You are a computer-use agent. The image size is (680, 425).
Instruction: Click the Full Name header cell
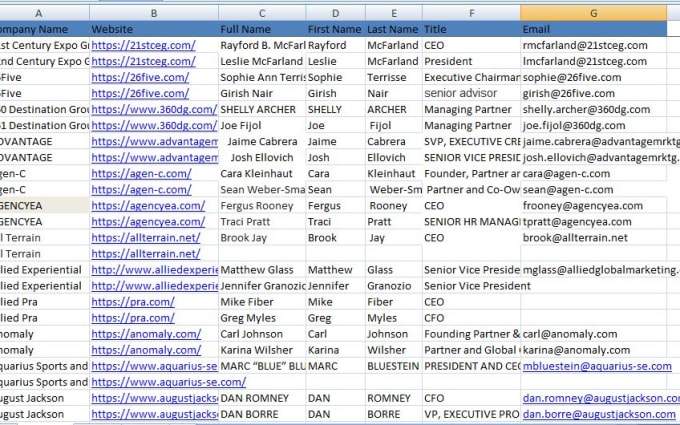[262, 29]
